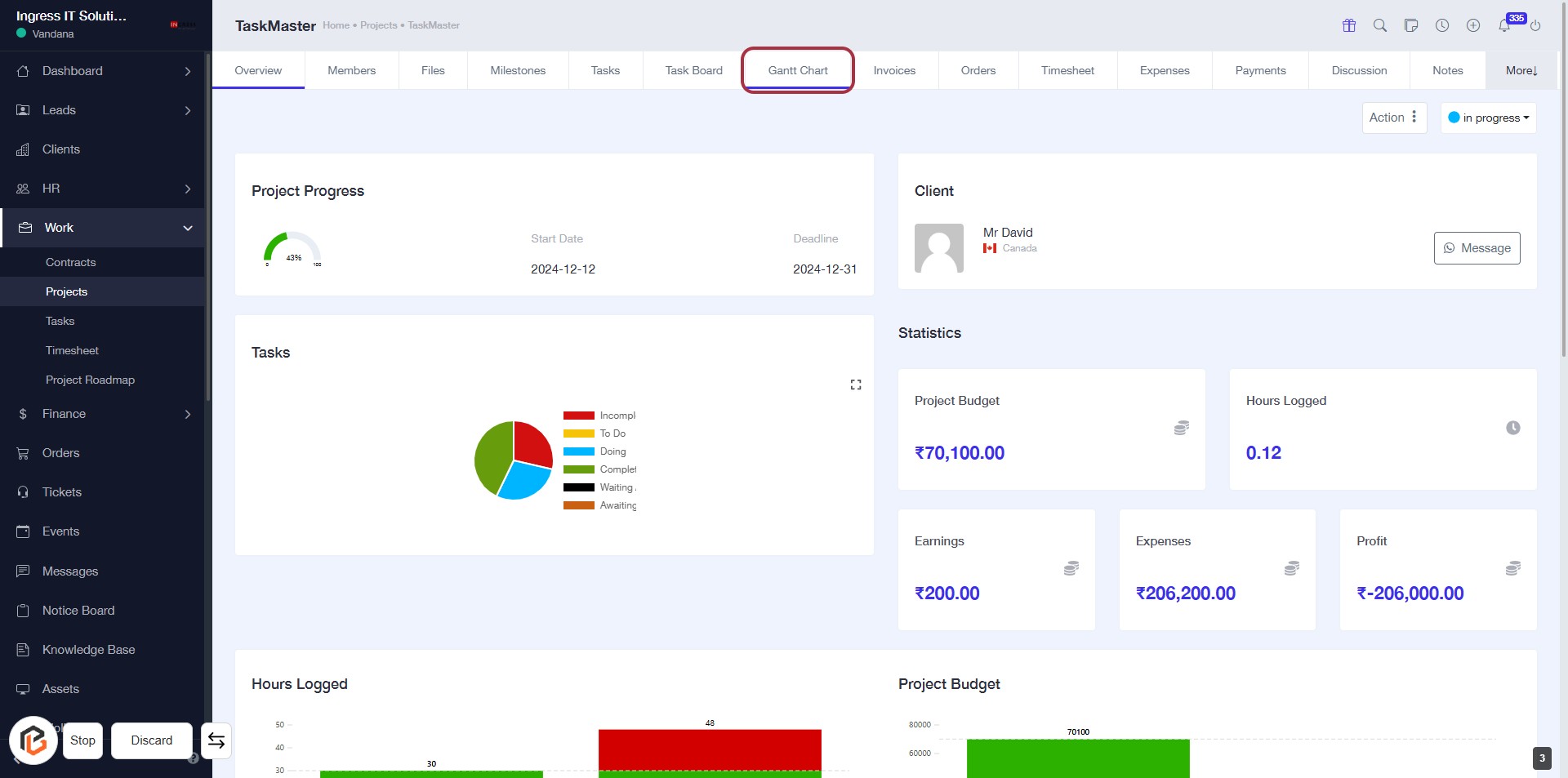
Task: Open notifications bell with 335 badge
Action: point(1504,25)
